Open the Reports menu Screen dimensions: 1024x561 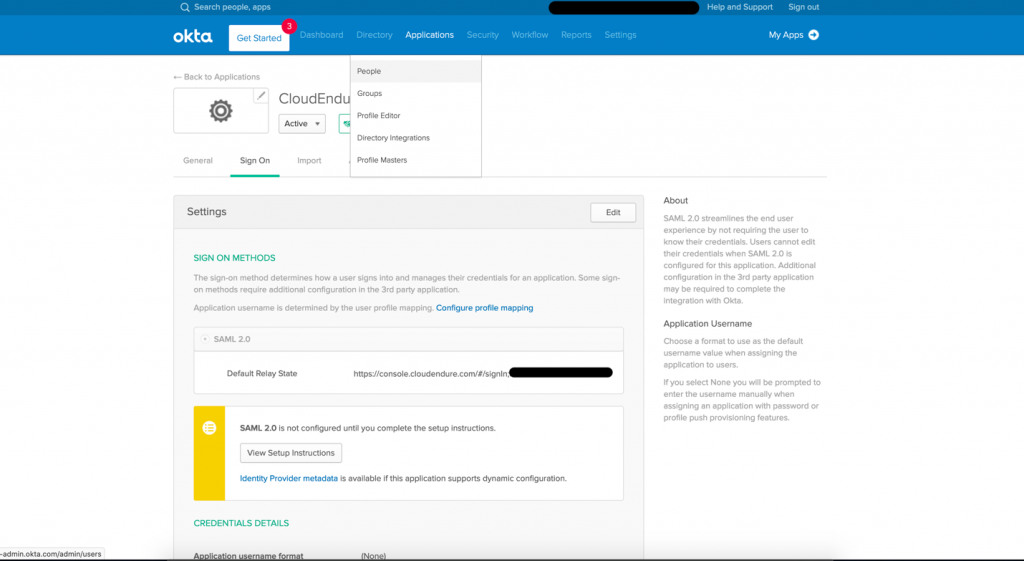[576, 35]
